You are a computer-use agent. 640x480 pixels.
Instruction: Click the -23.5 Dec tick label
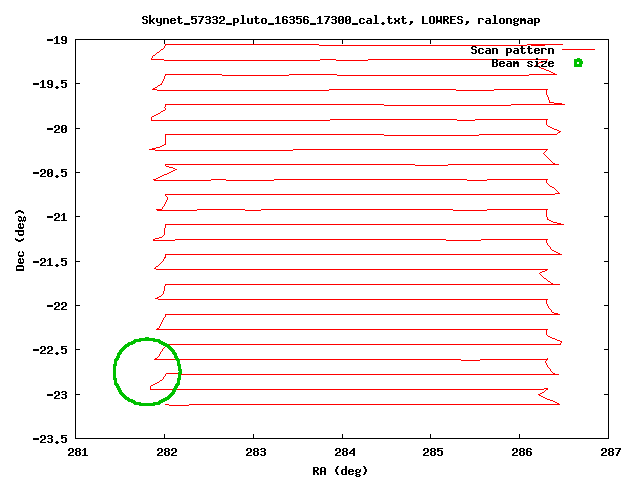[50, 439]
